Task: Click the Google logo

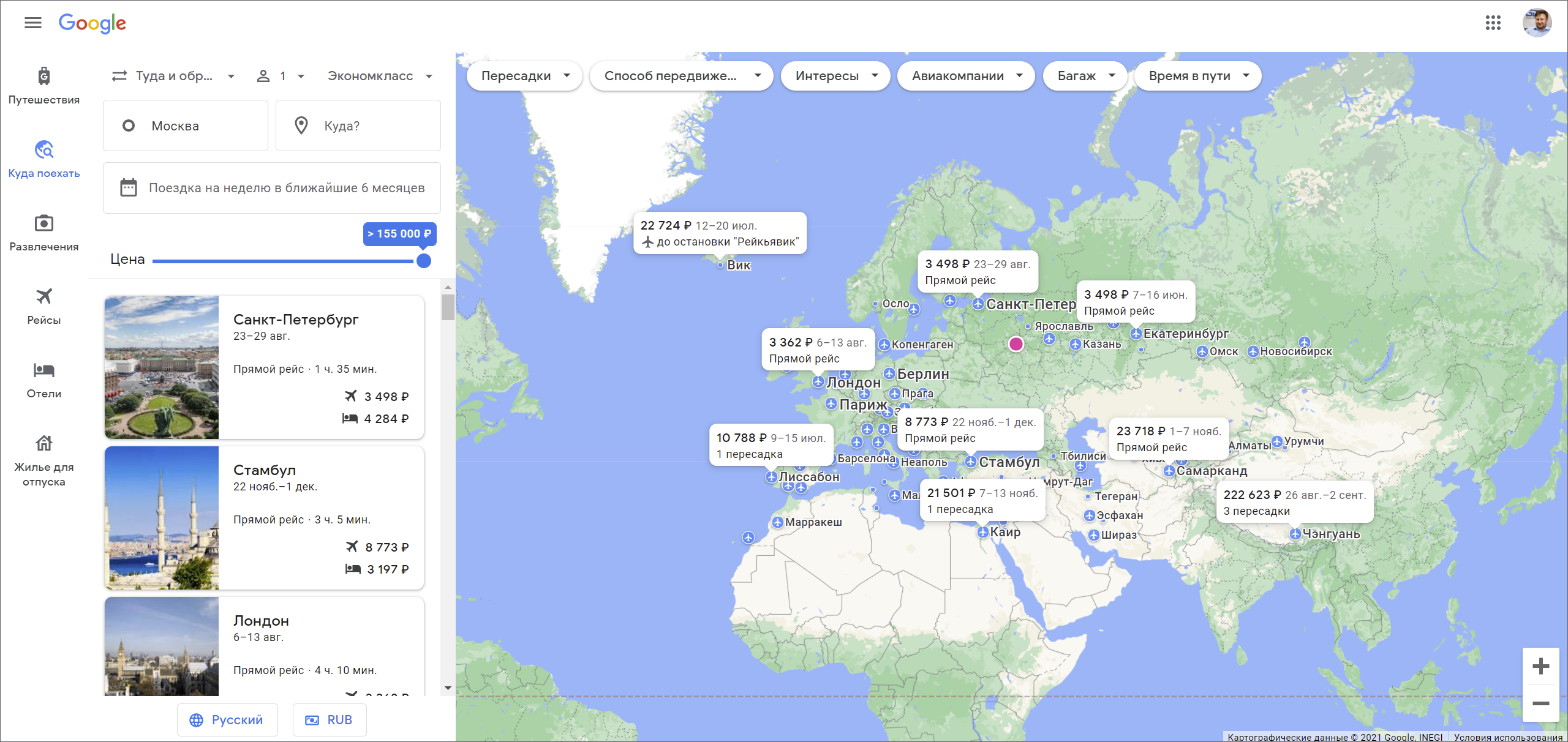Action: pyautogui.click(x=92, y=23)
